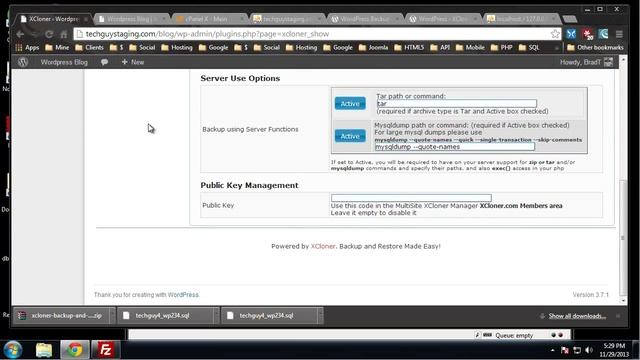The height and width of the screenshot is (360, 640).
Task: Click 'Queue: empty' in FileZilla window
Action: click(514, 336)
